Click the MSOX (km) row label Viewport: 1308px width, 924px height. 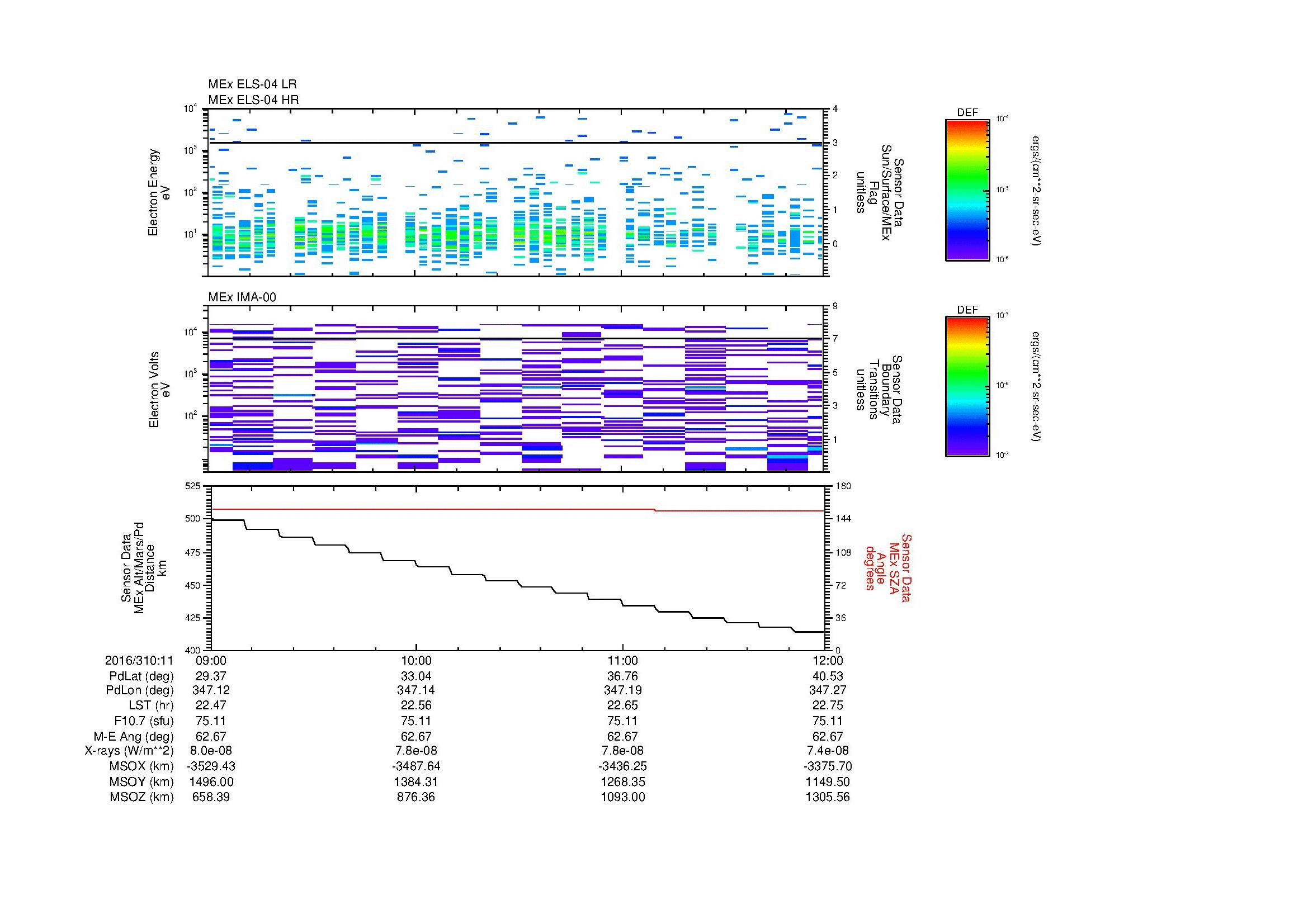tap(142, 766)
